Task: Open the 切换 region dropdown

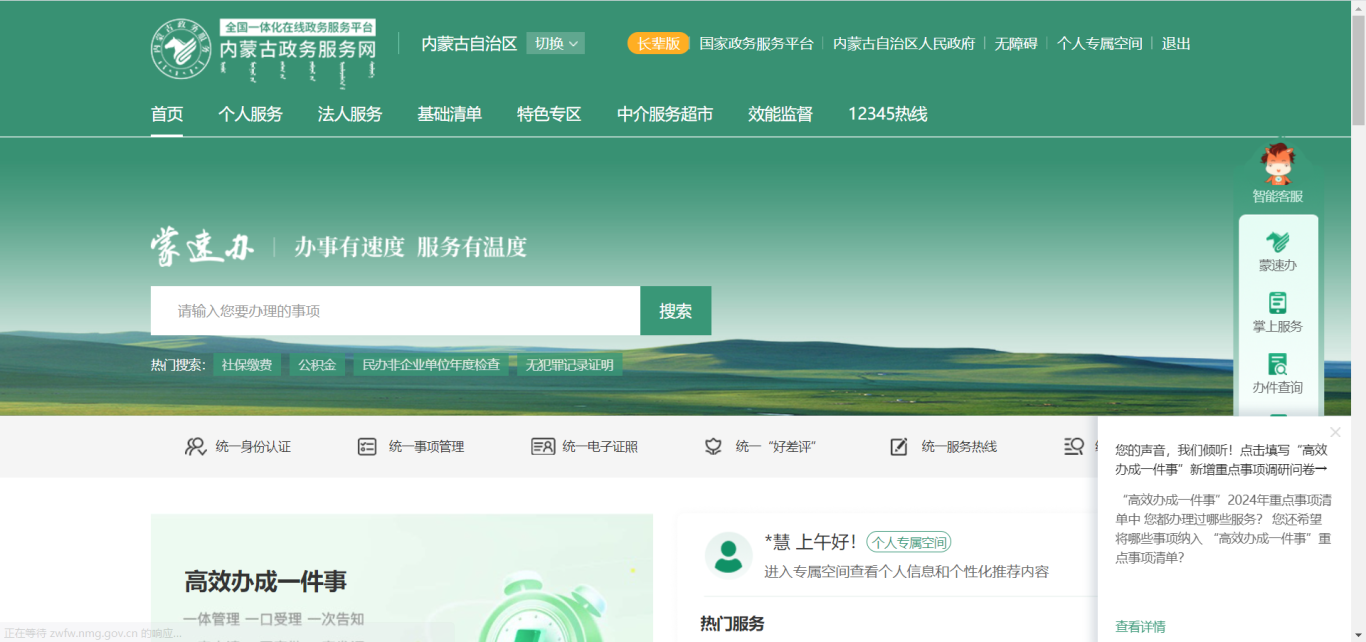Action: tap(556, 43)
